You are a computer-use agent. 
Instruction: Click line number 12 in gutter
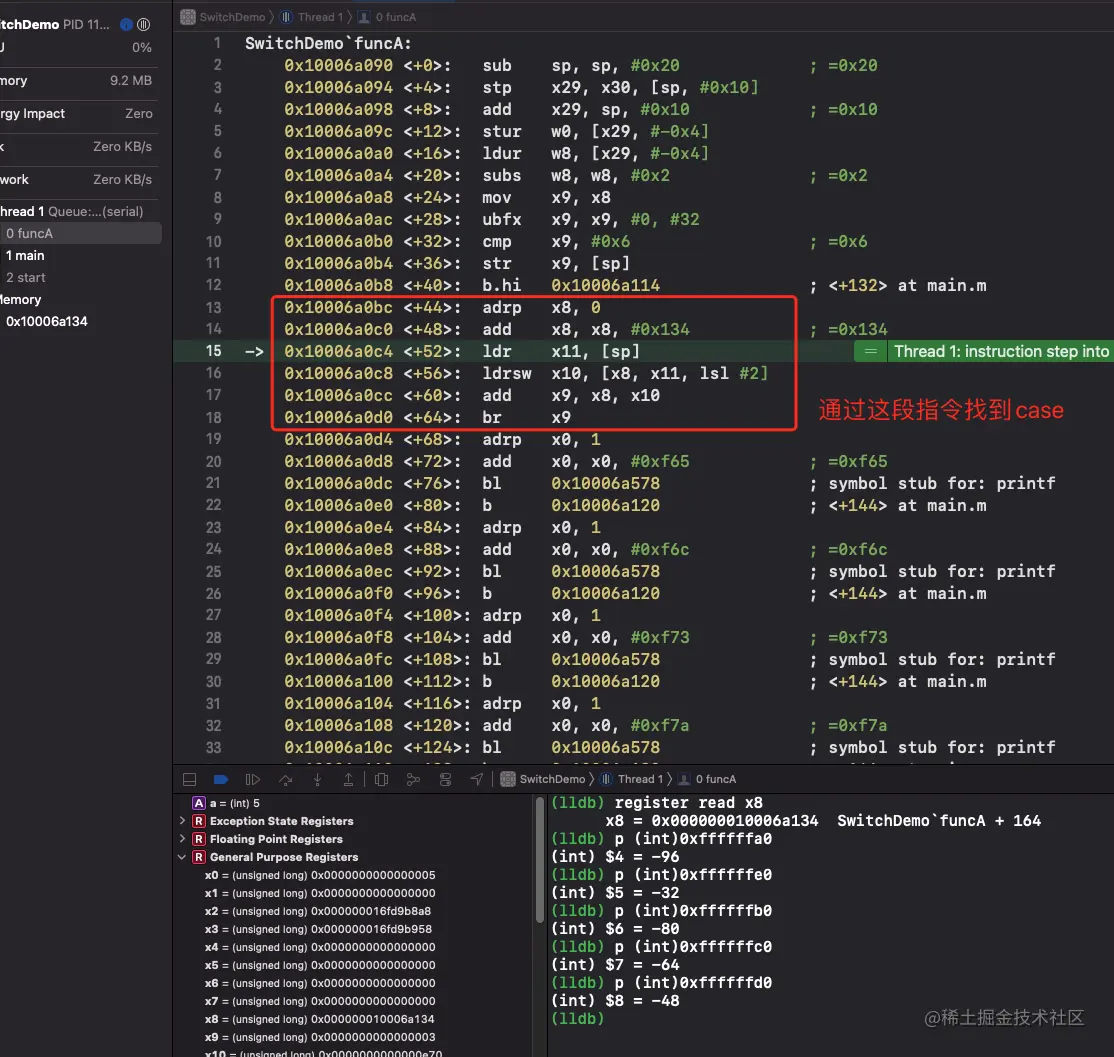(x=213, y=285)
